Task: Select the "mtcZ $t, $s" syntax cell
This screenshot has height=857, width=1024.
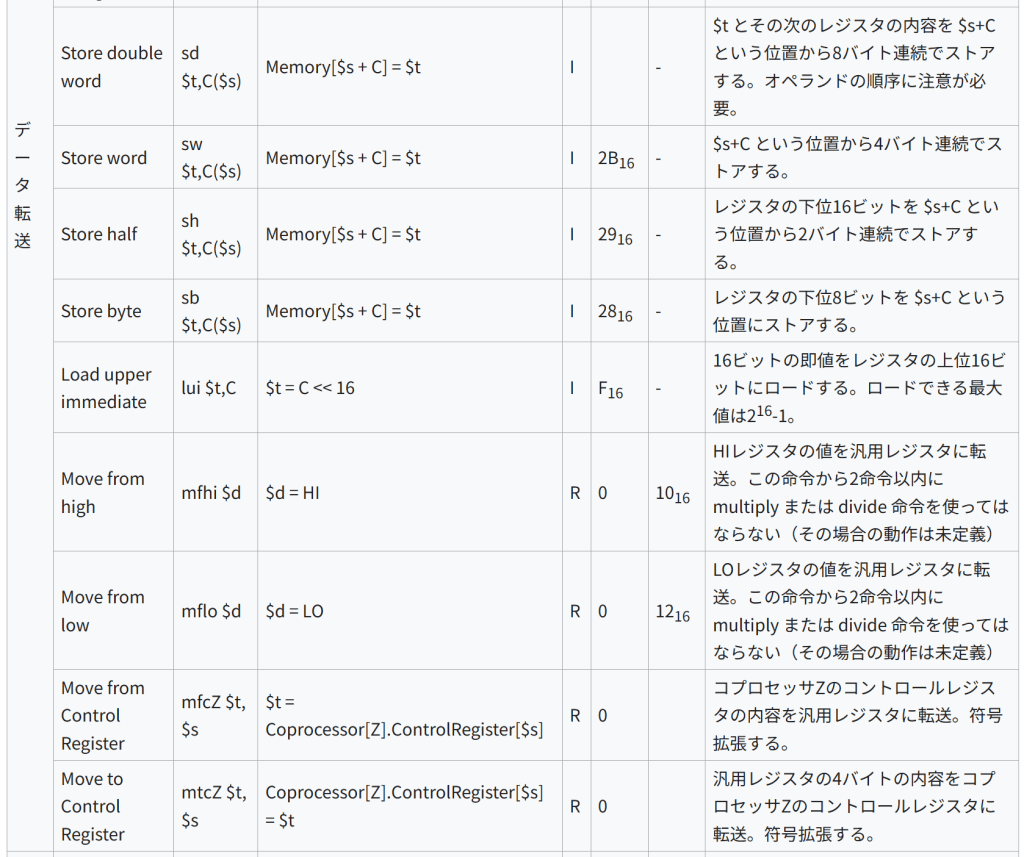Action: coord(213,806)
